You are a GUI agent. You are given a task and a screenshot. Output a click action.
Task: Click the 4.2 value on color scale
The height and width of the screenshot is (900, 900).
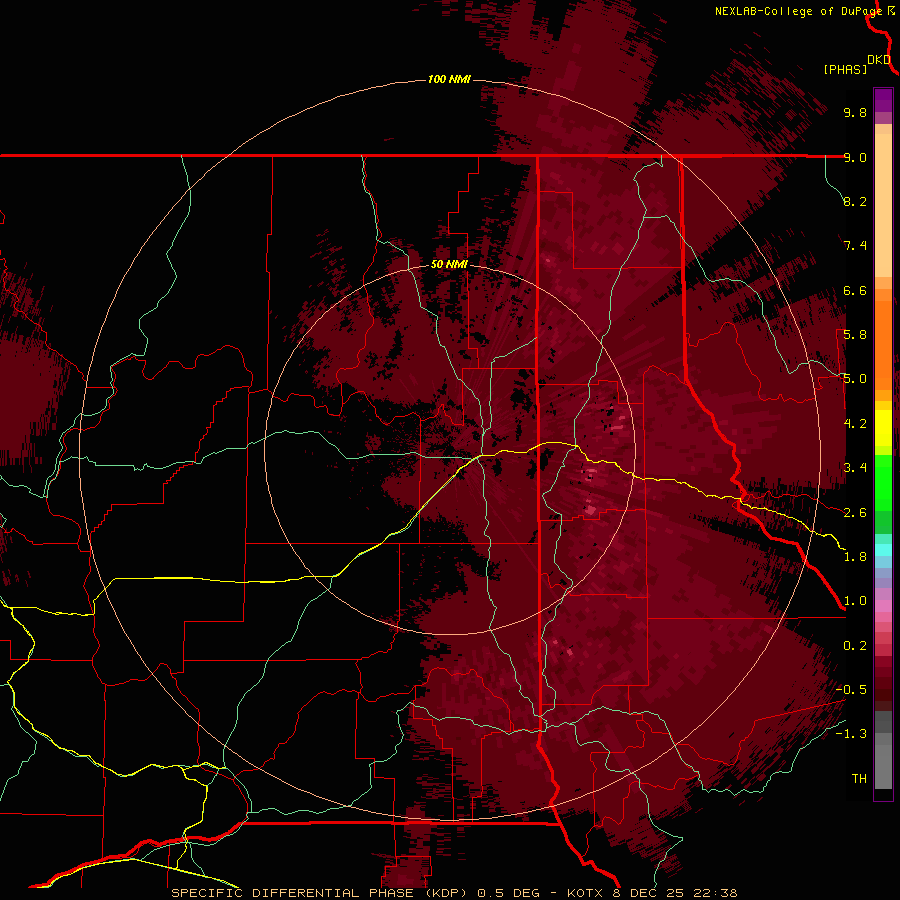(x=855, y=424)
